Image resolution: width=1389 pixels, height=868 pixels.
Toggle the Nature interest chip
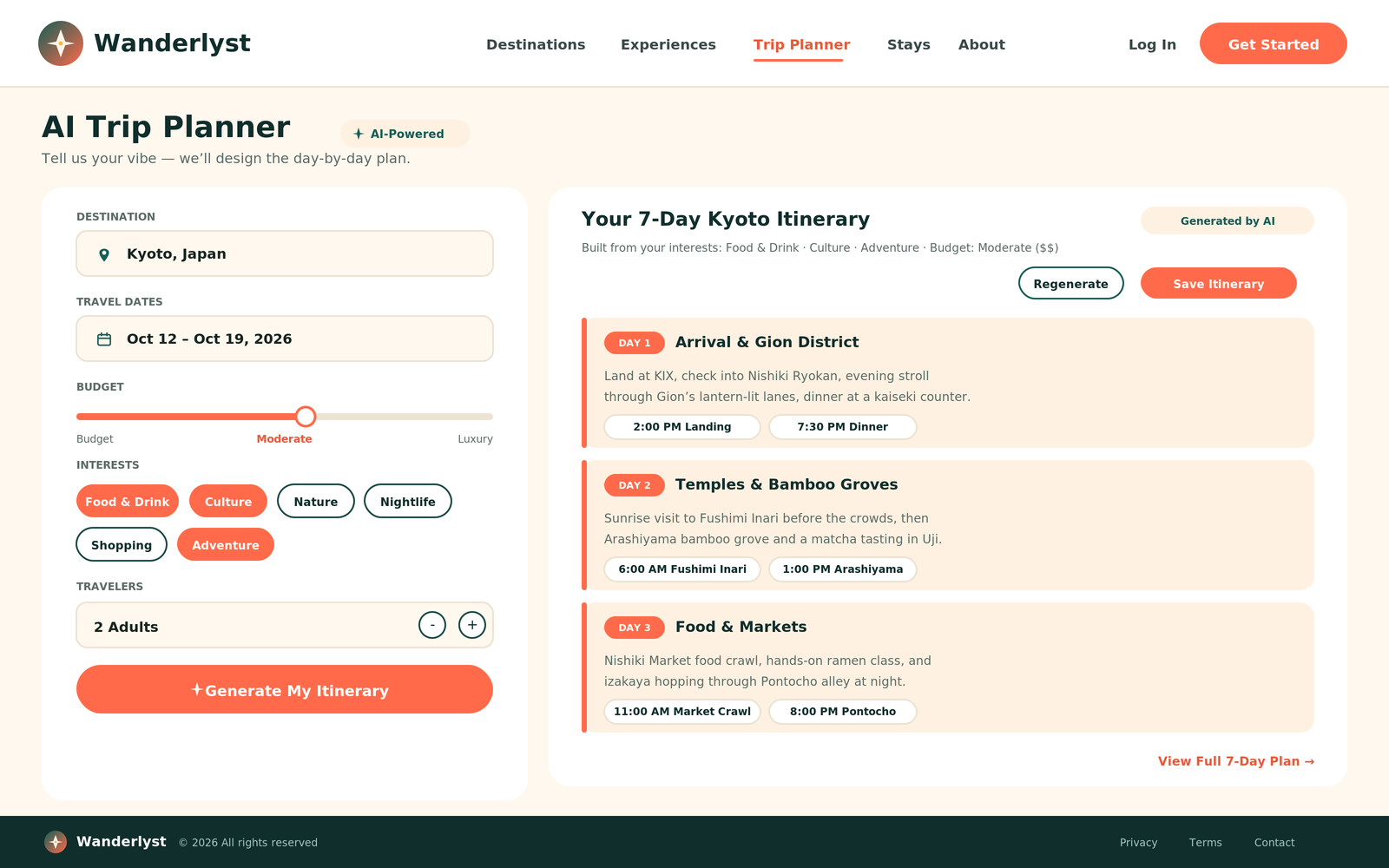[316, 502]
